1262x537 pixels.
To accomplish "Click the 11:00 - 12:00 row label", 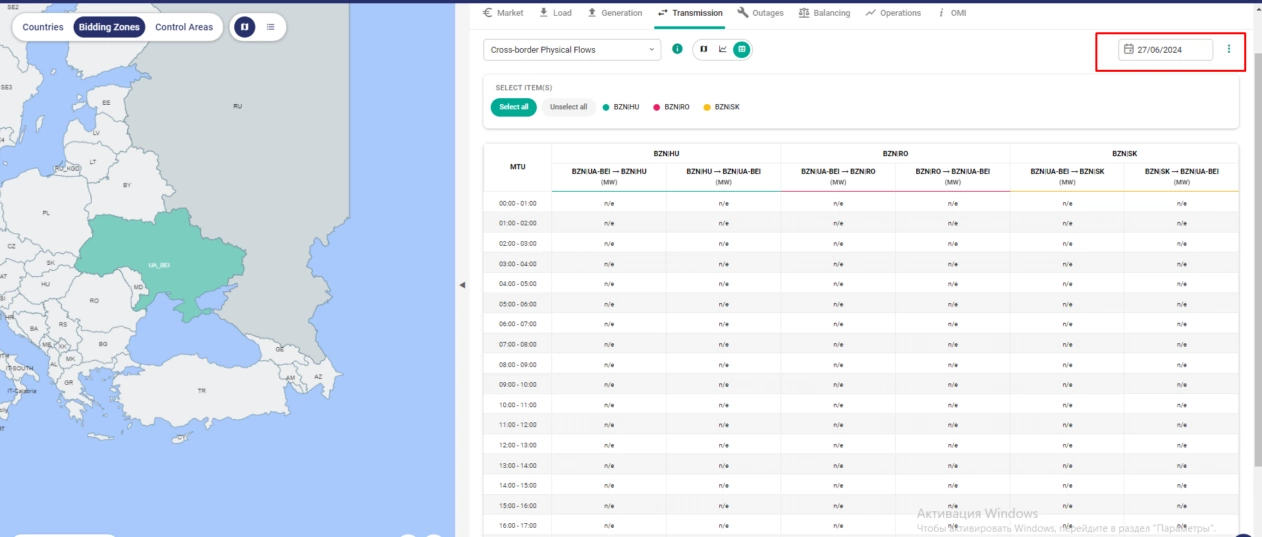I will [517, 424].
